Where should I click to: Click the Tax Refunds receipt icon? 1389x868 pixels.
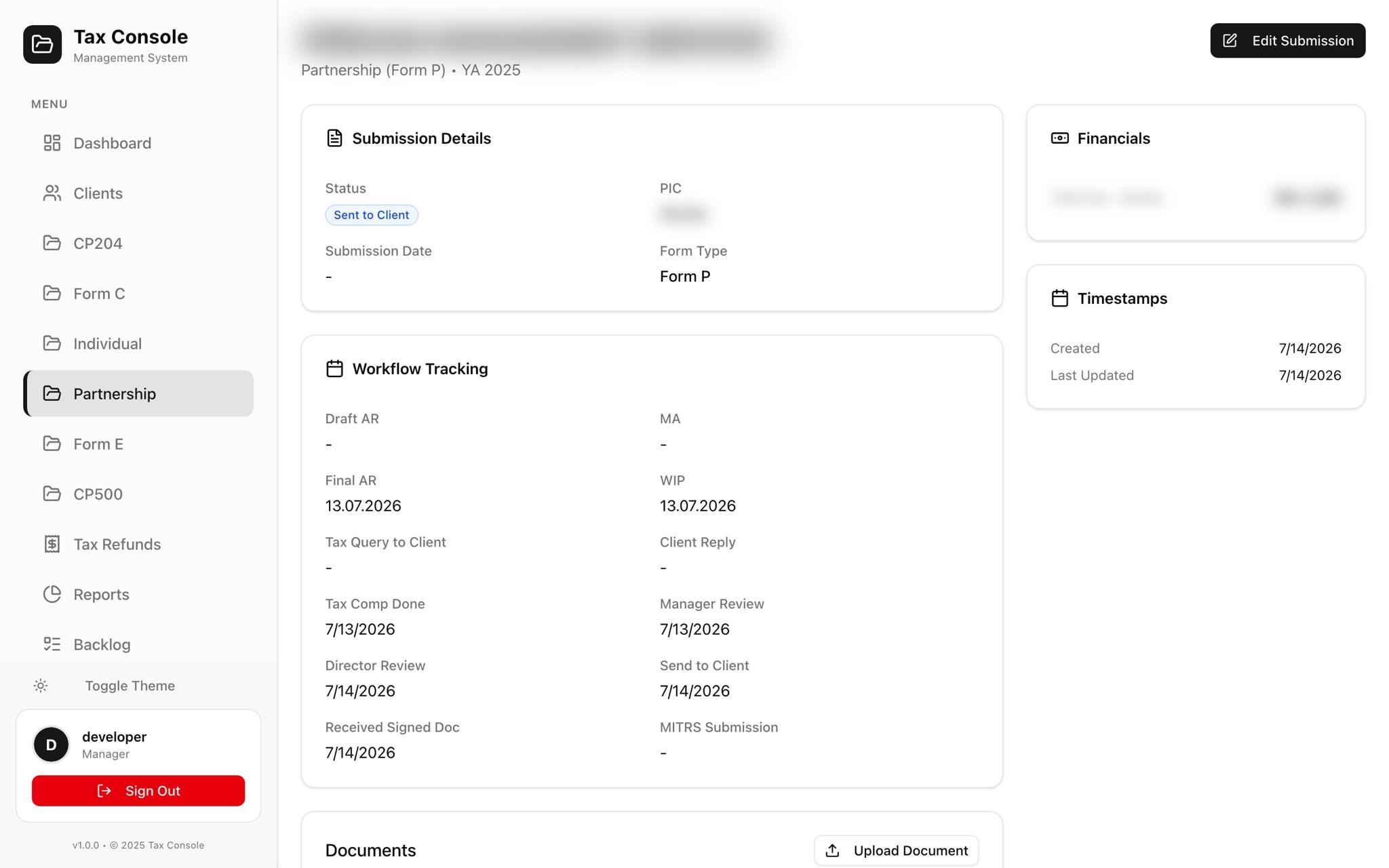[52, 544]
